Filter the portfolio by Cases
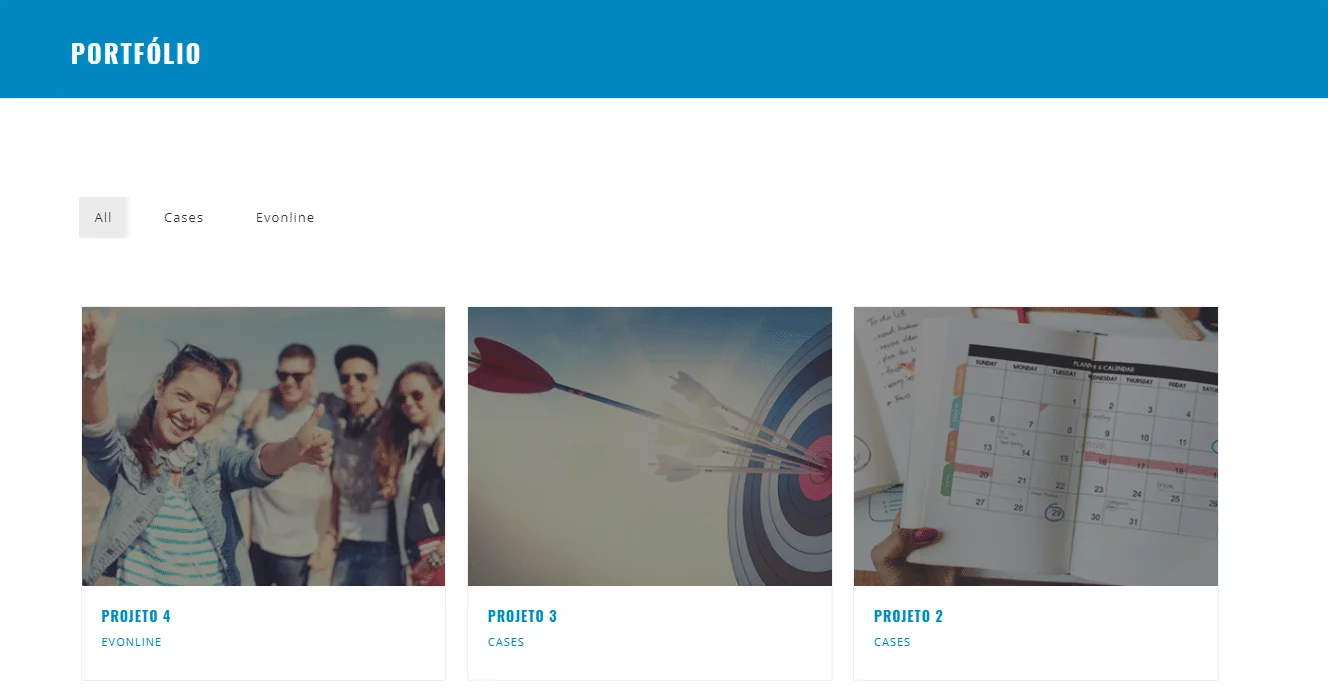 (x=184, y=217)
